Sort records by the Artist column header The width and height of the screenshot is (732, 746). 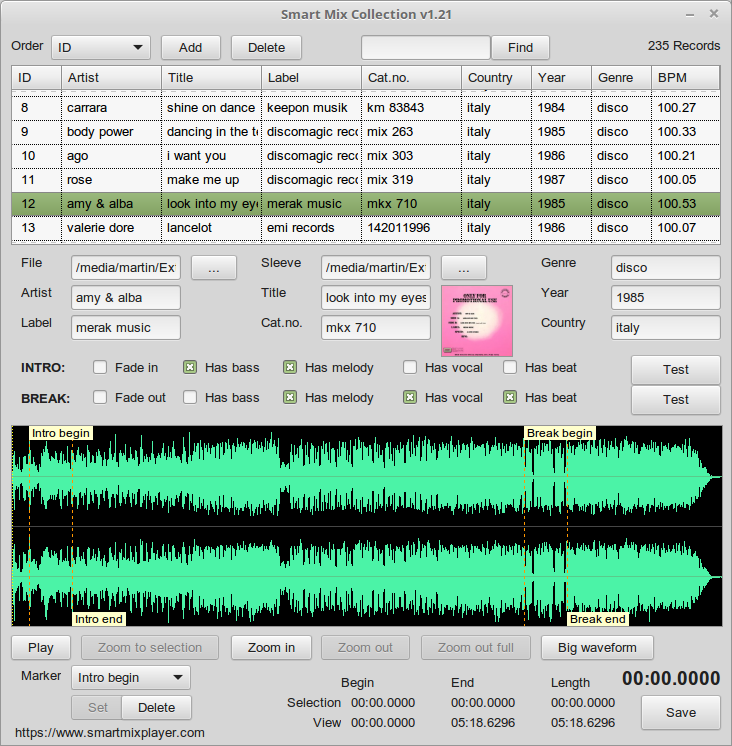pos(110,78)
